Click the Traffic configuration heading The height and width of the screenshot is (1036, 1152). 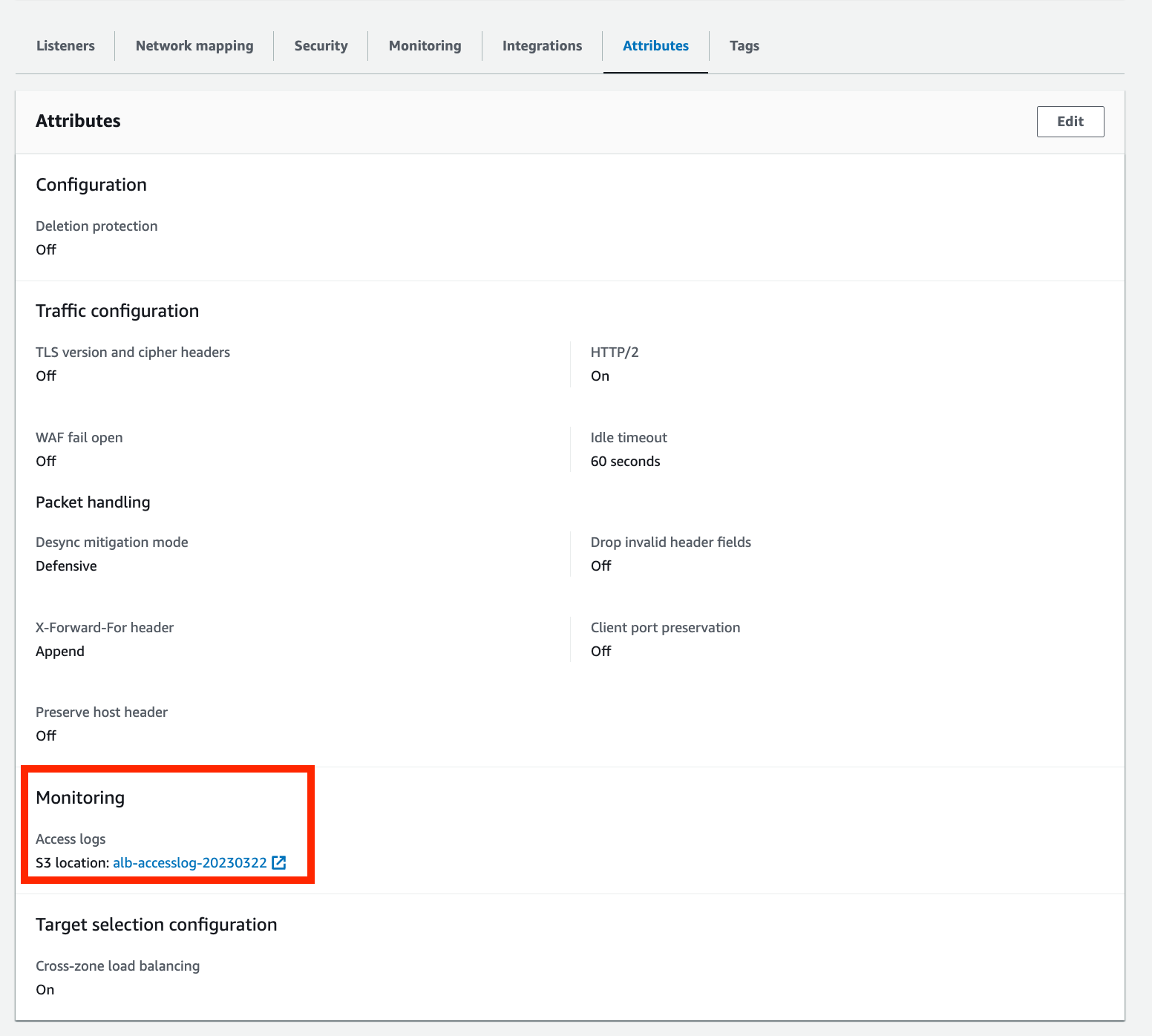coord(117,310)
